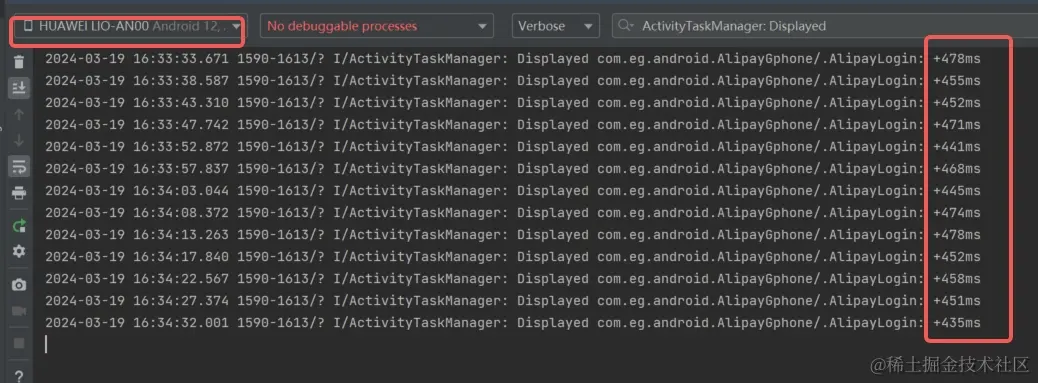Take a device screenshot with camera icon

pyautogui.click(x=19, y=285)
